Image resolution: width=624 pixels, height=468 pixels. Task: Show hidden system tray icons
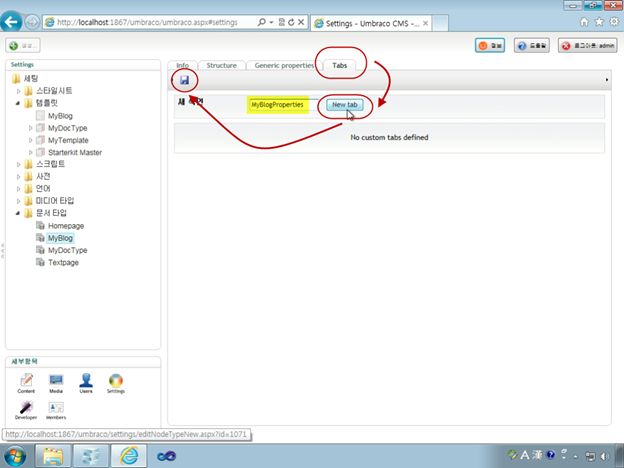pos(575,456)
